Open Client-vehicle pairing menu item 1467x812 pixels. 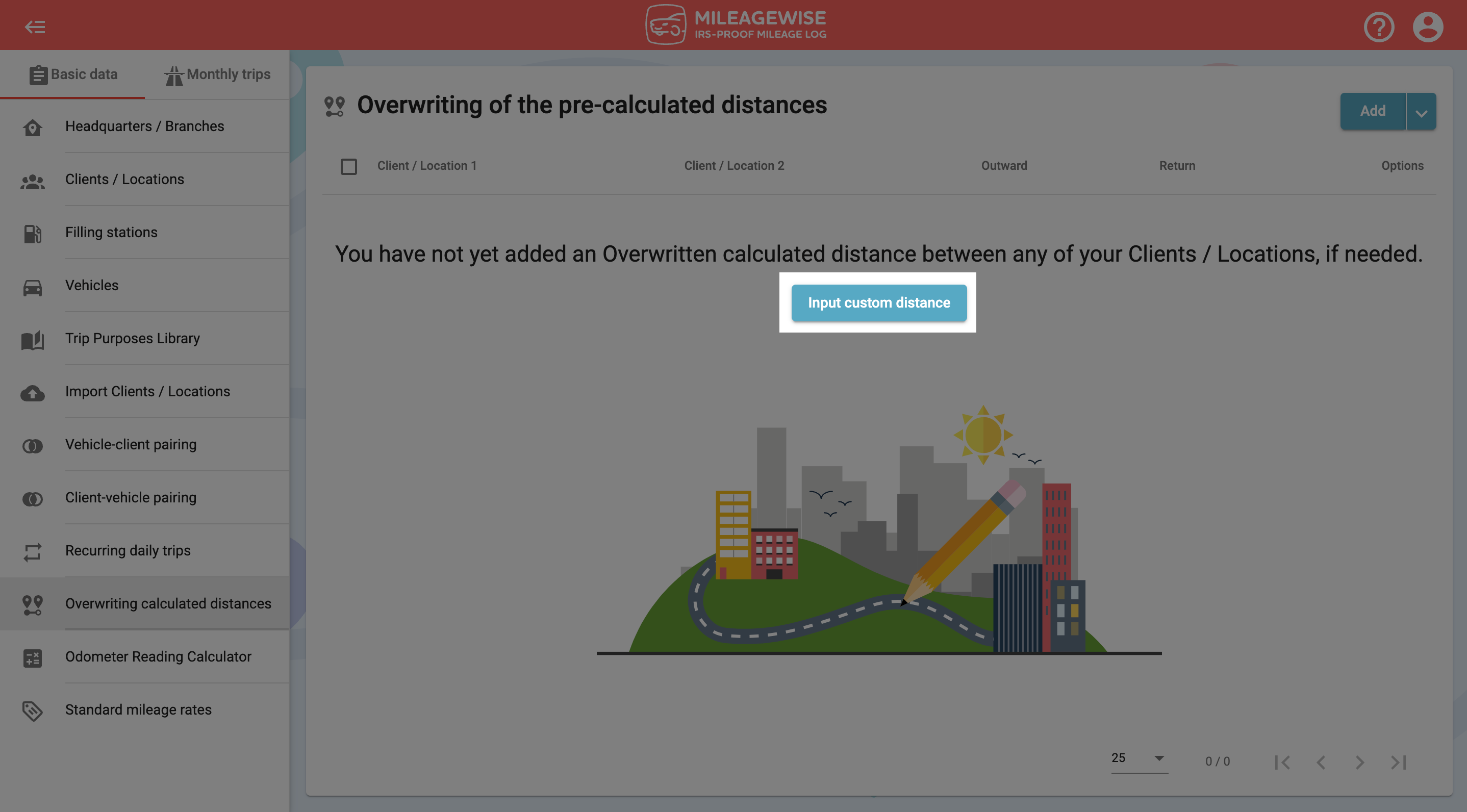(x=145, y=497)
